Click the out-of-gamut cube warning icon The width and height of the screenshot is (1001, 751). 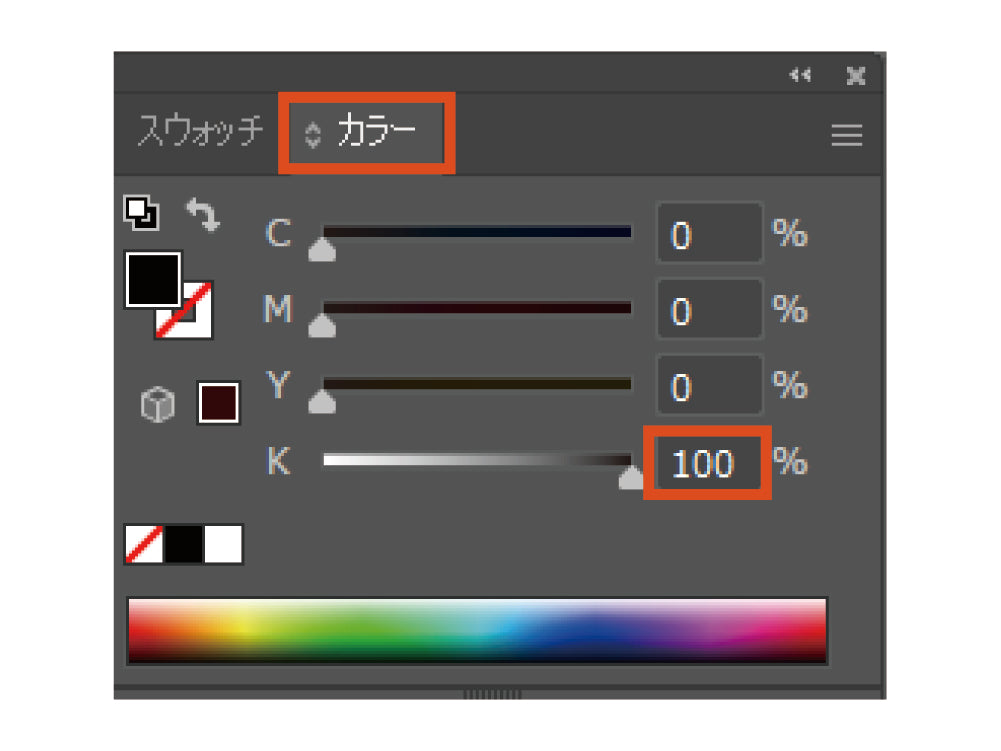157,404
